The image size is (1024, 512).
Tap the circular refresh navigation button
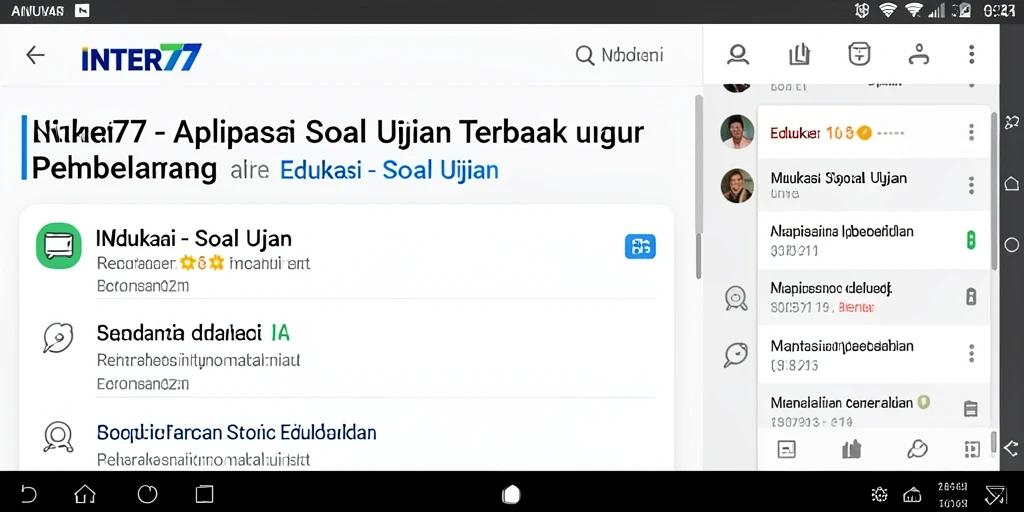pos(148,493)
